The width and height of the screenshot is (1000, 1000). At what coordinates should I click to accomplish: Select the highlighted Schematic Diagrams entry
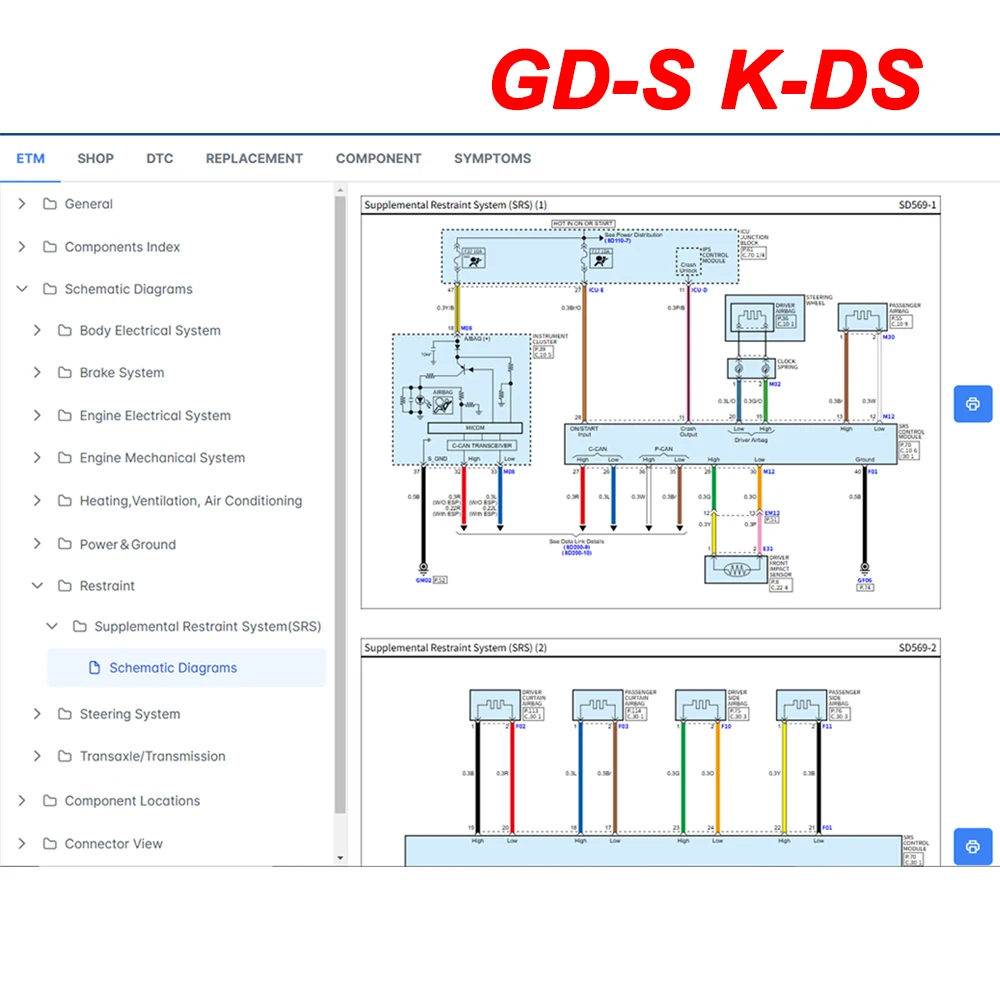pyautogui.click(x=186, y=668)
